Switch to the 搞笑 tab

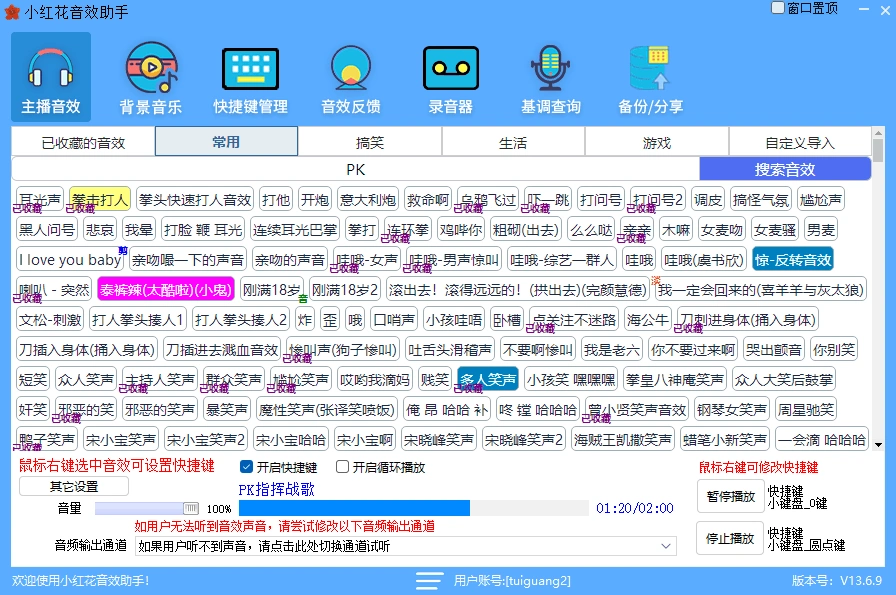tap(369, 142)
